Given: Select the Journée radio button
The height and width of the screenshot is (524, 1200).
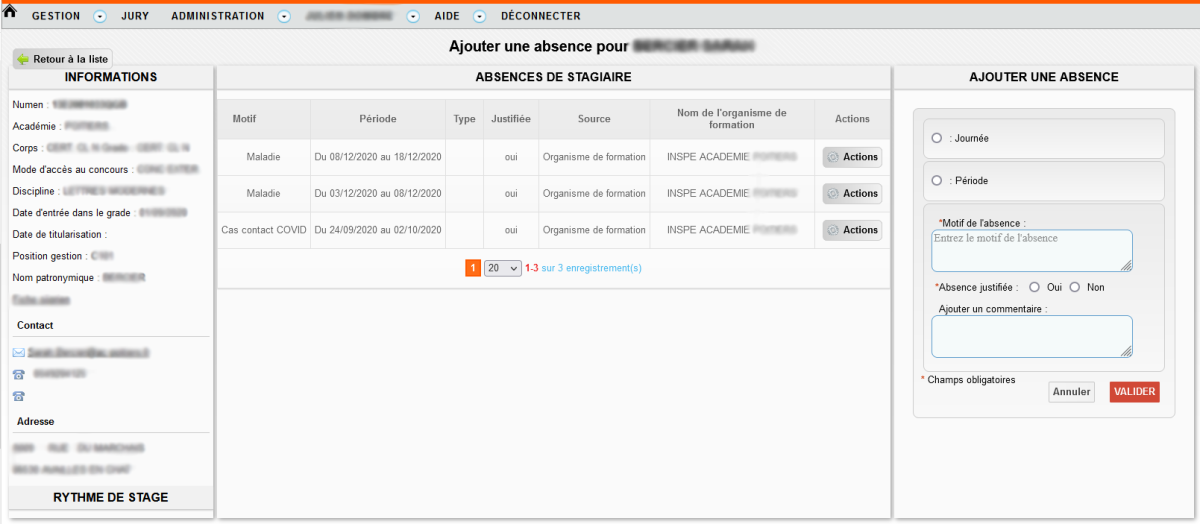Looking at the screenshot, I should pos(936,138).
